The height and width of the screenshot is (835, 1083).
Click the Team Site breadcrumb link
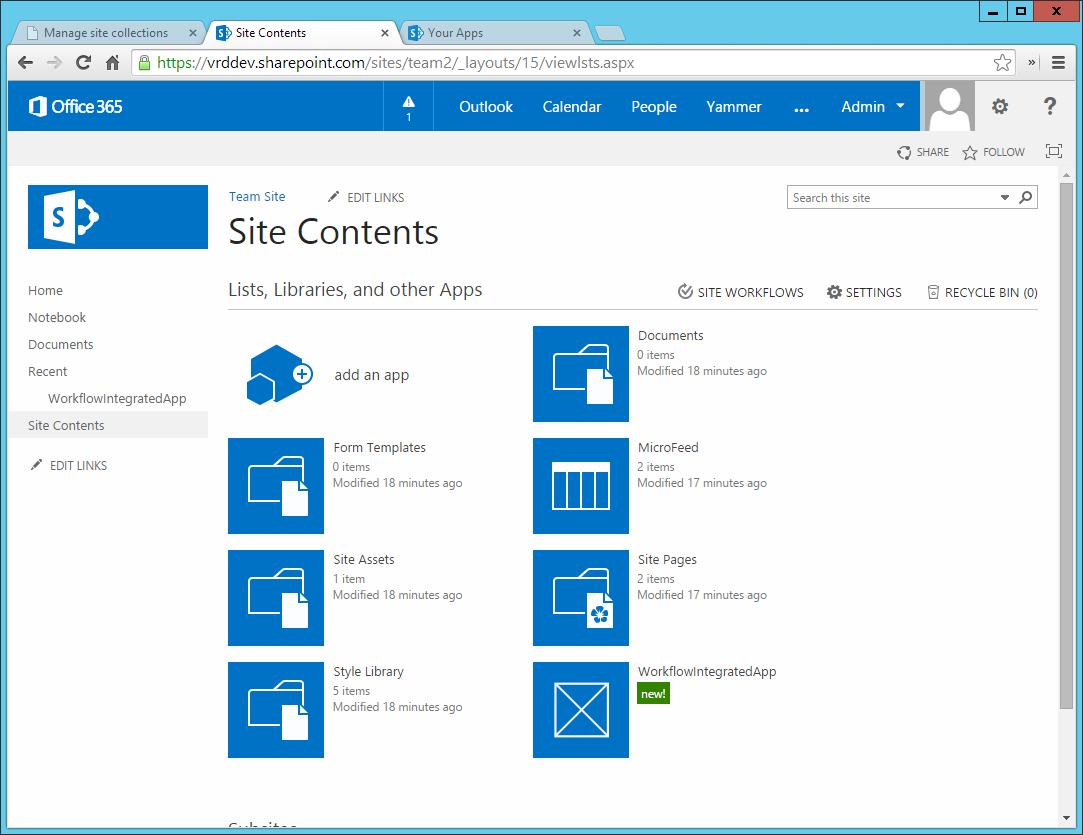point(257,197)
